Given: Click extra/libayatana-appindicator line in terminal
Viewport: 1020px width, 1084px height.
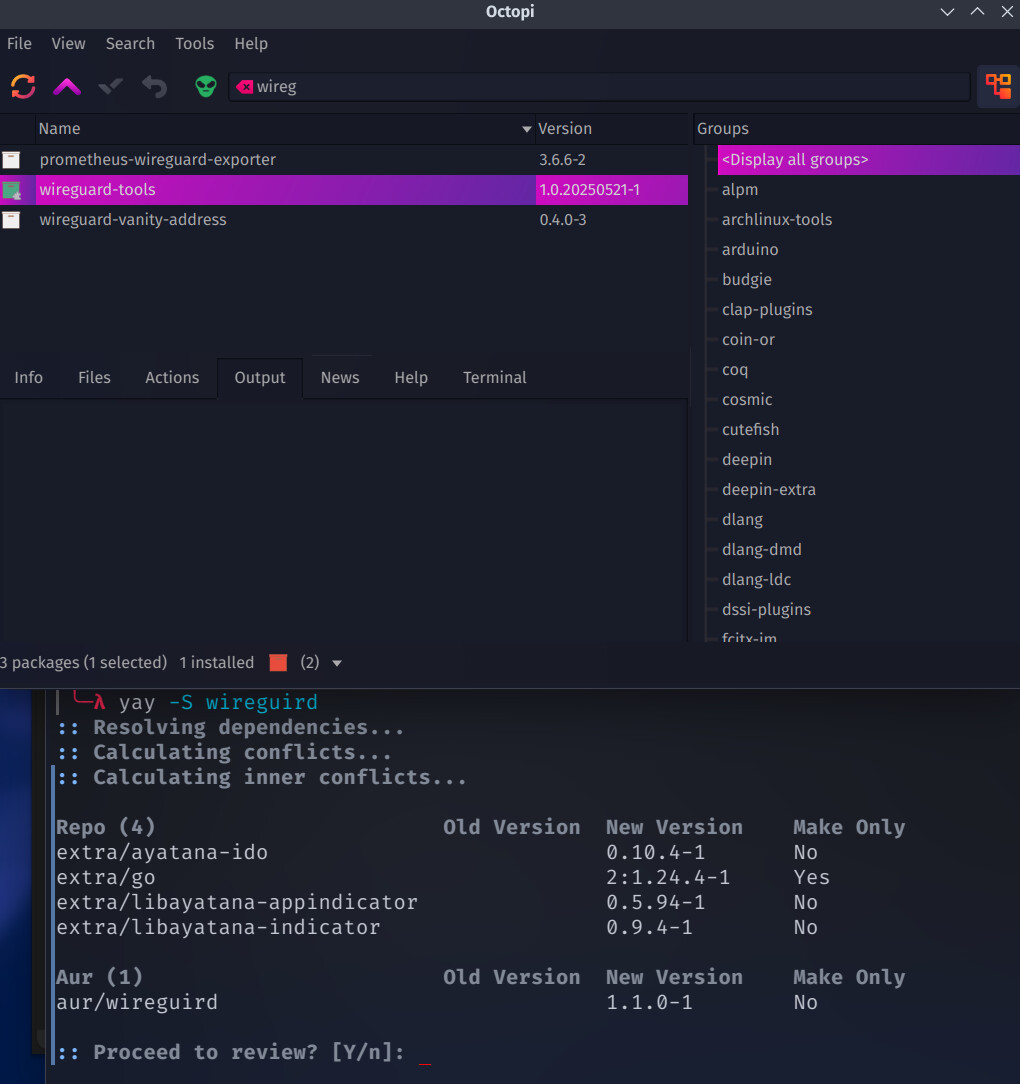Looking at the screenshot, I should [237, 902].
